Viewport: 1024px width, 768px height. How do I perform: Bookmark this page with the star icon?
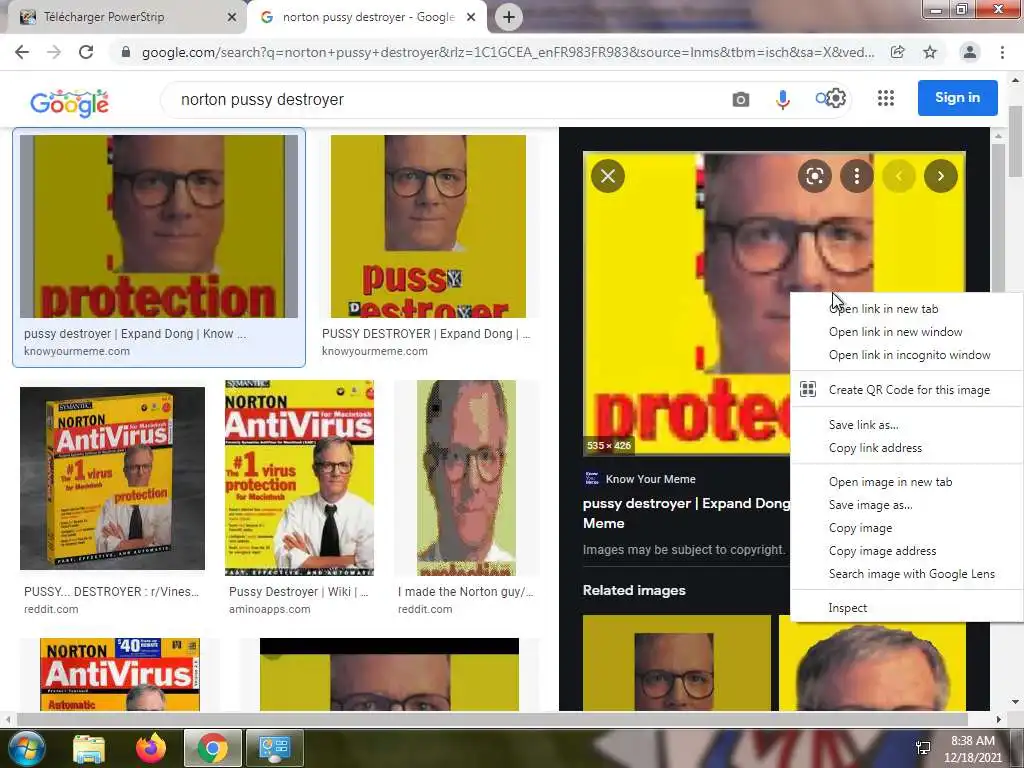click(930, 52)
